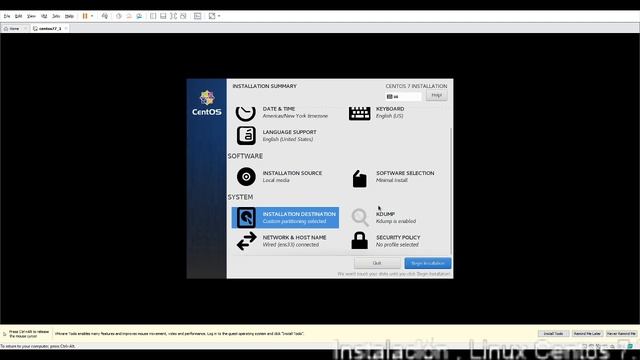Click Never Remind Me button
Image resolution: width=640 pixels, height=360 pixels.
[621, 334]
